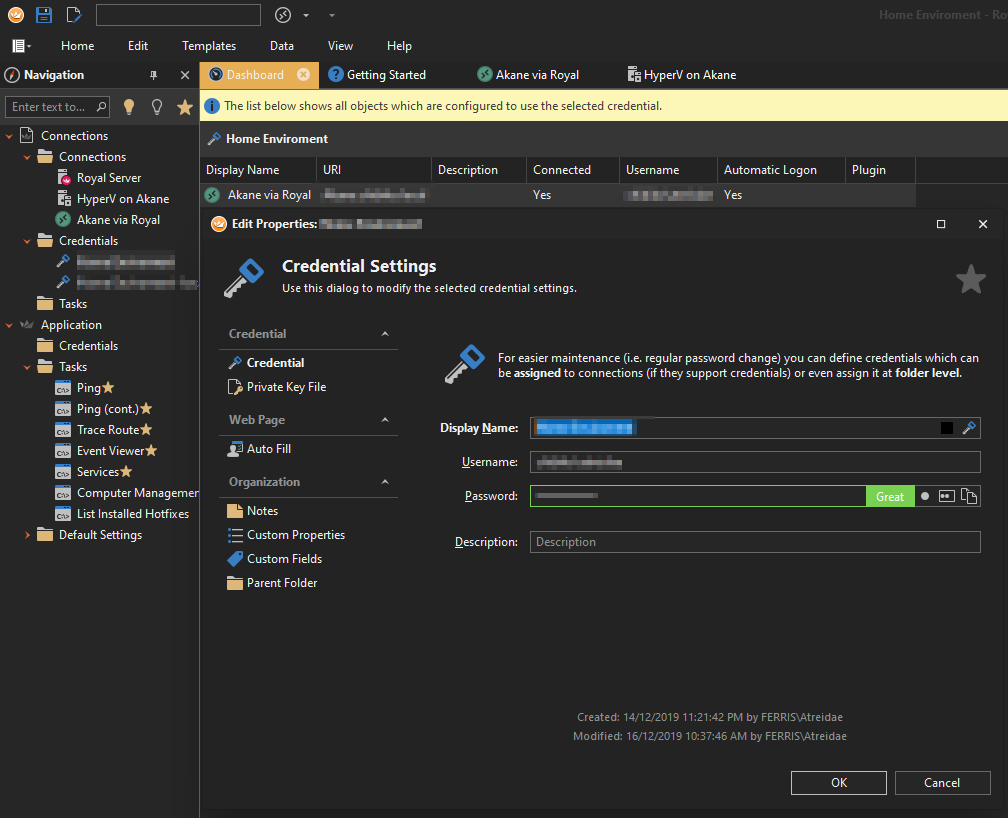This screenshot has height=818, width=1008.
Task: Select Akane via Royal in the navigation tree
Action: tap(118, 220)
